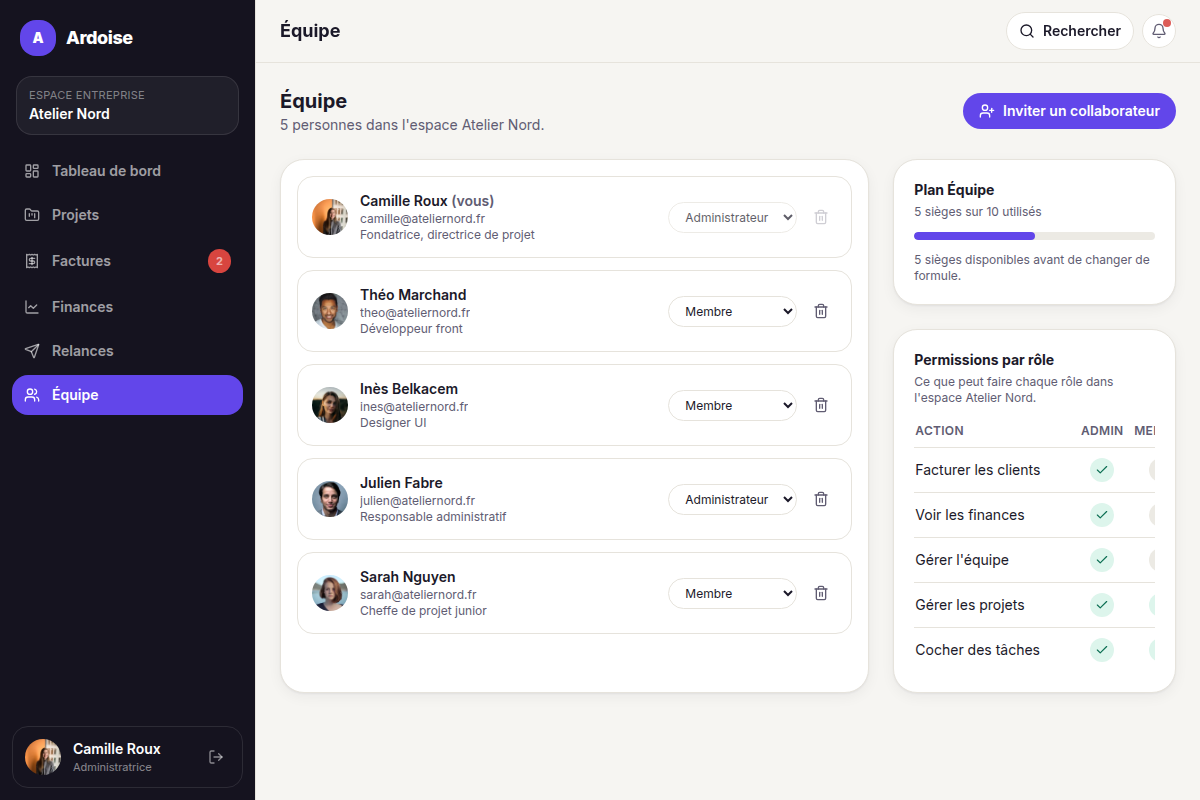
Task: Open role selector for Inès Belkacem
Action: (732, 405)
